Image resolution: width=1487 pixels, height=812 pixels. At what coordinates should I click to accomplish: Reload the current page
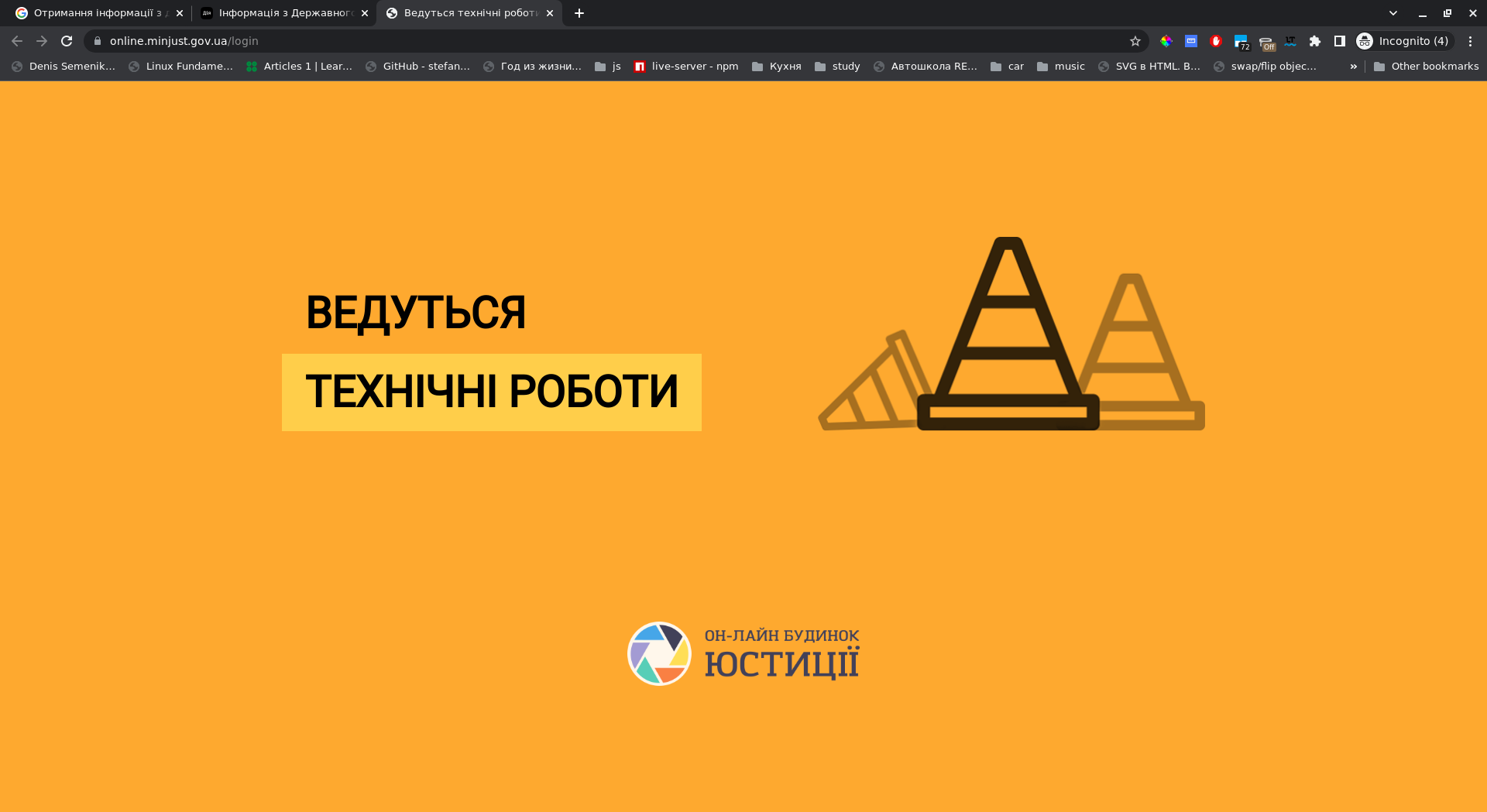[67, 41]
